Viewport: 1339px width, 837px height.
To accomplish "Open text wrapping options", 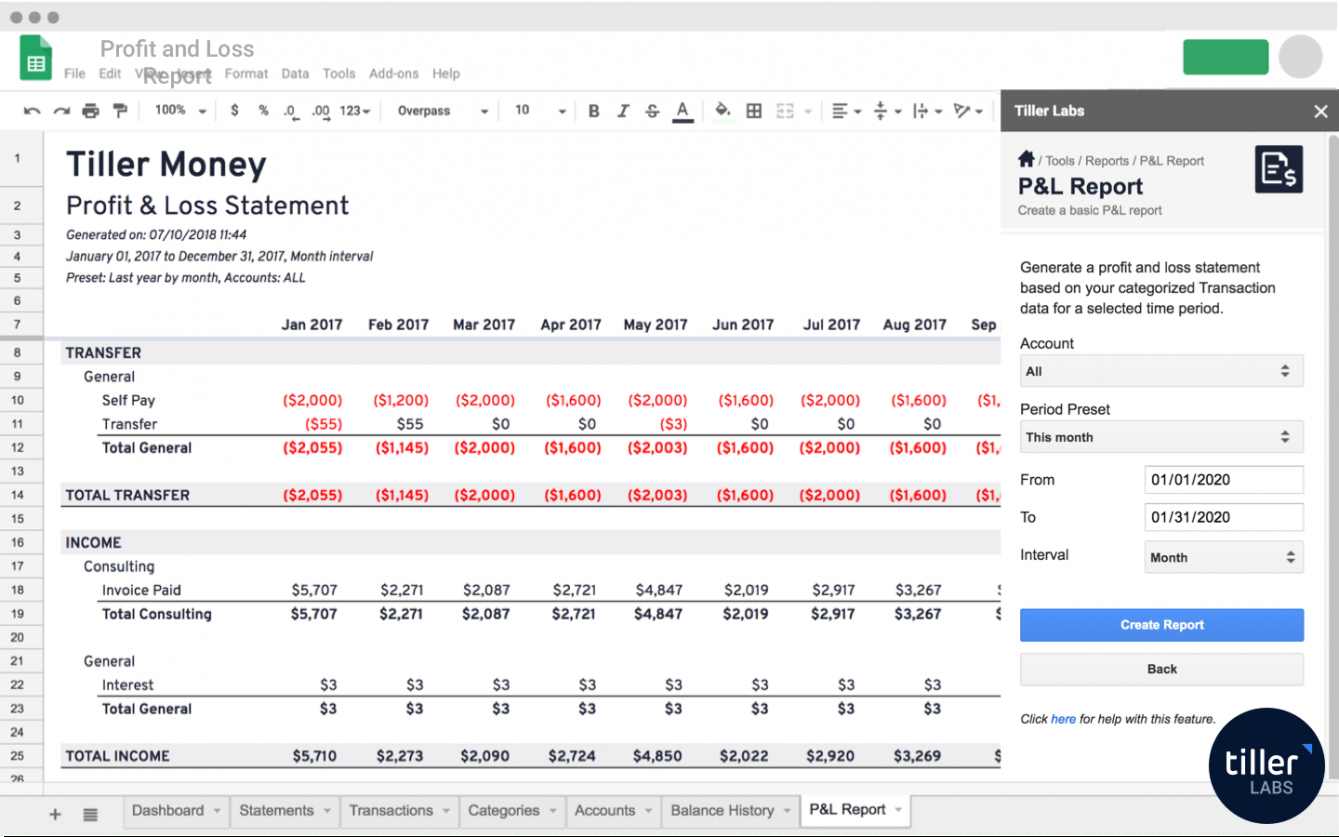I will tap(927, 111).
